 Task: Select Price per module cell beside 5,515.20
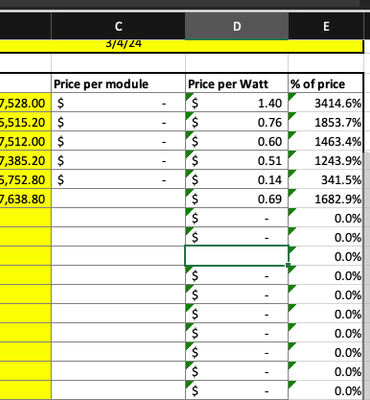[x=118, y=122]
